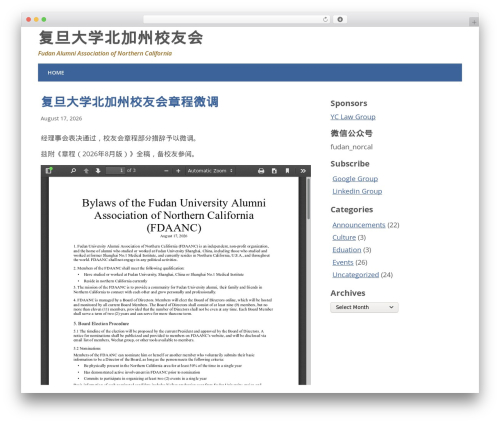This screenshot has width=500, height=423.
Task: Open the Events category
Action: tap(343, 262)
